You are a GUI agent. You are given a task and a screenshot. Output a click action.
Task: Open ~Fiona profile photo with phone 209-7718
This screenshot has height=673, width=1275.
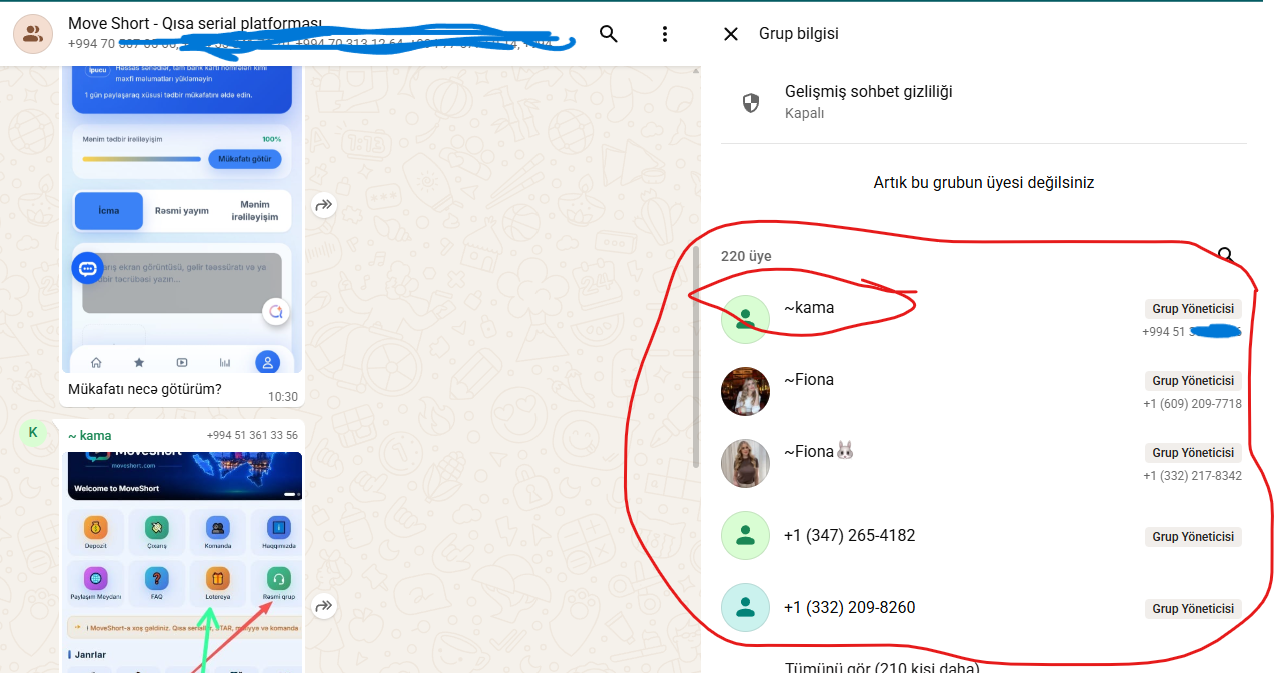(745, 391)
